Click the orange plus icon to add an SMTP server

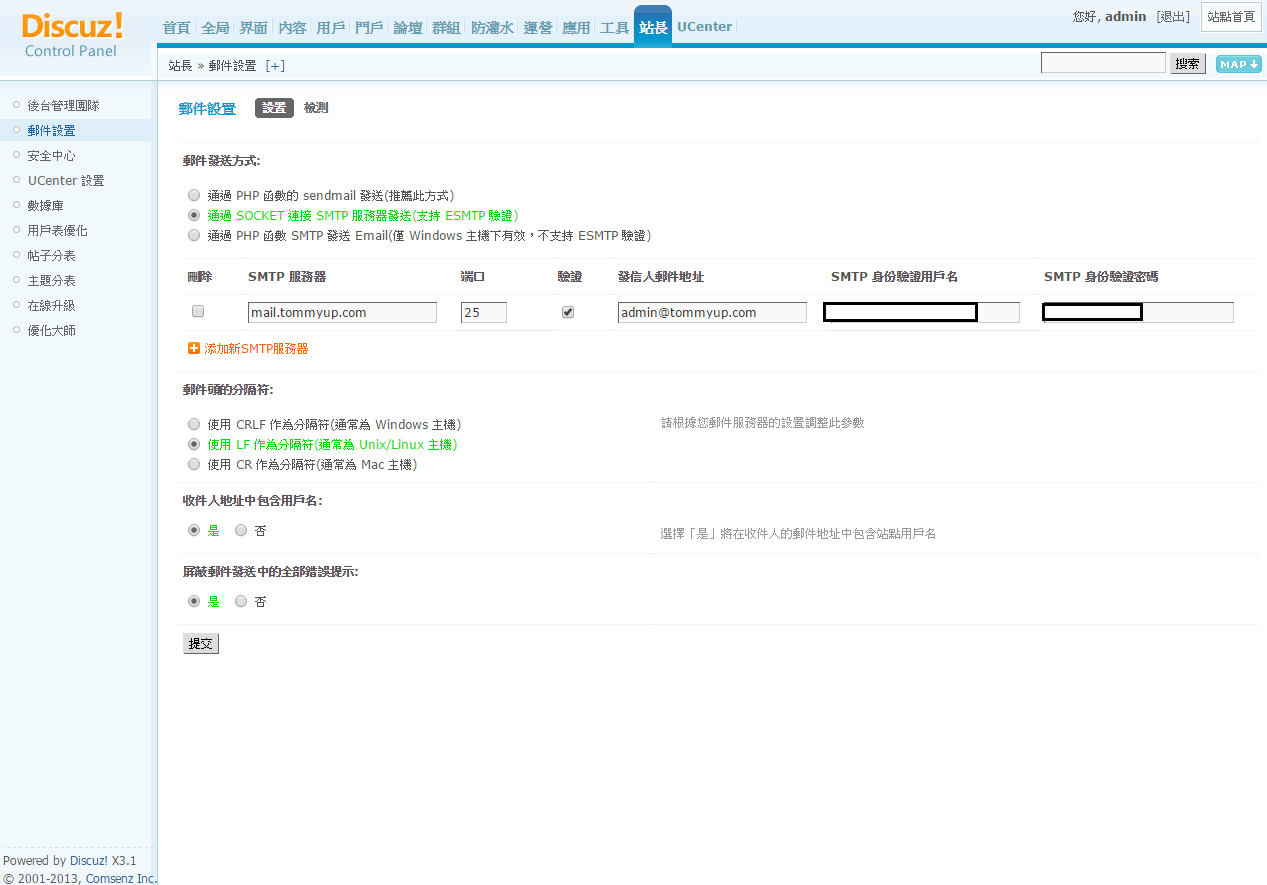194,349
